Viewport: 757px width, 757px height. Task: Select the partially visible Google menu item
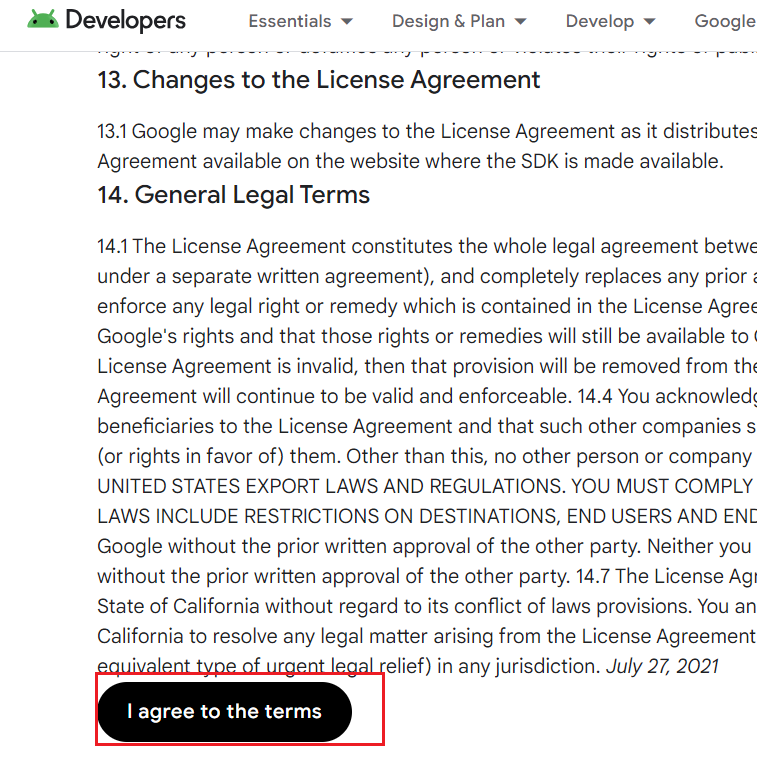click(726, 21)
